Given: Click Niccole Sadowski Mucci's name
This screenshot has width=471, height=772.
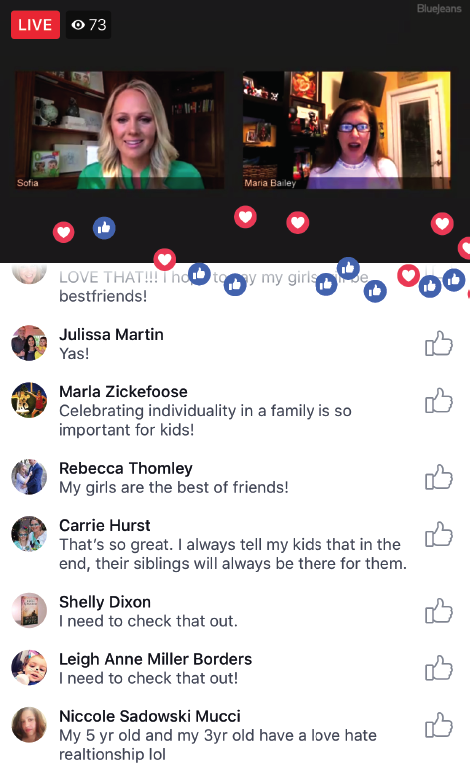Looking at the screenshot, I should coord(150,716).
